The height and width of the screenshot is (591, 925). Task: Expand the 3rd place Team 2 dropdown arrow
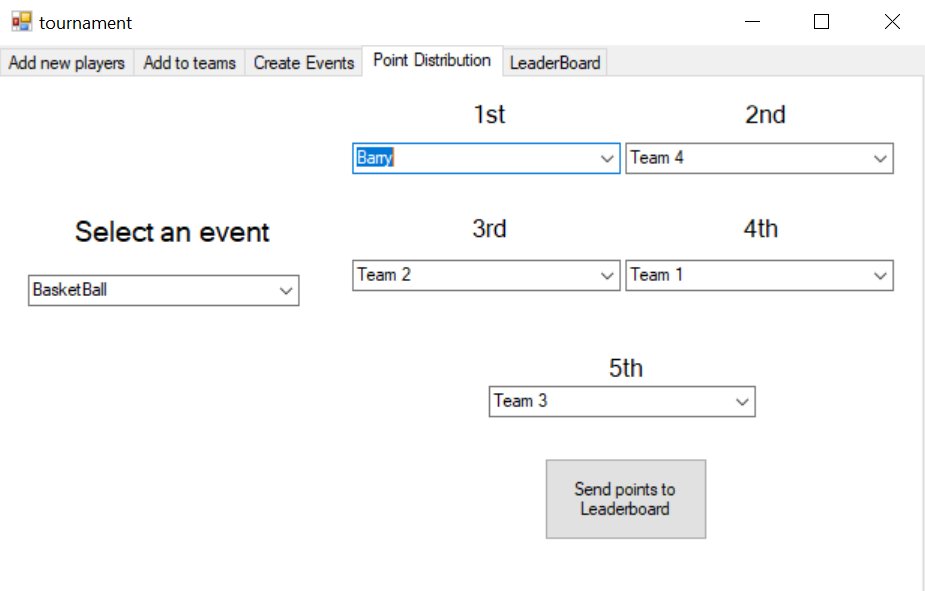pos(607,275)
